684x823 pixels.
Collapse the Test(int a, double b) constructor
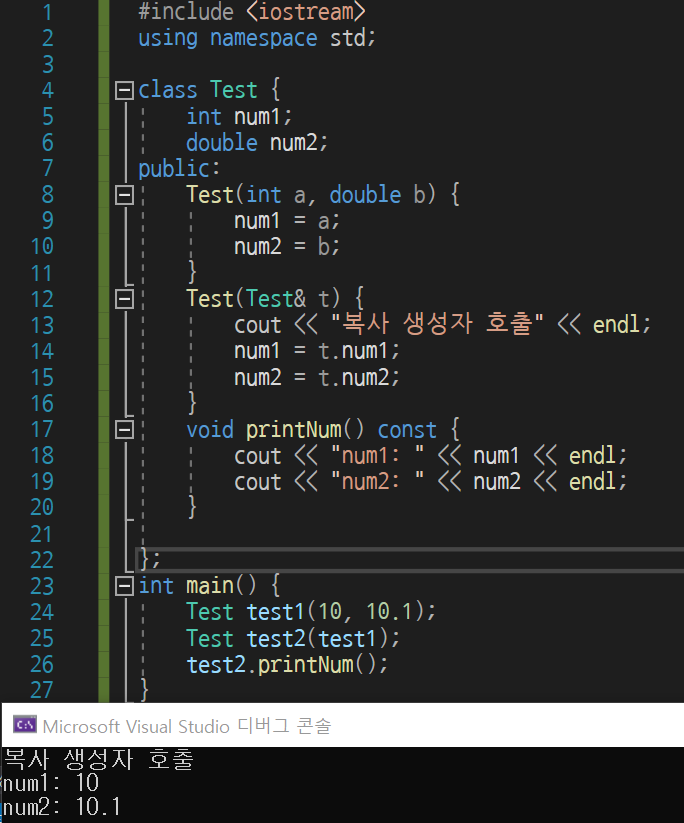(x=124, y=195)
